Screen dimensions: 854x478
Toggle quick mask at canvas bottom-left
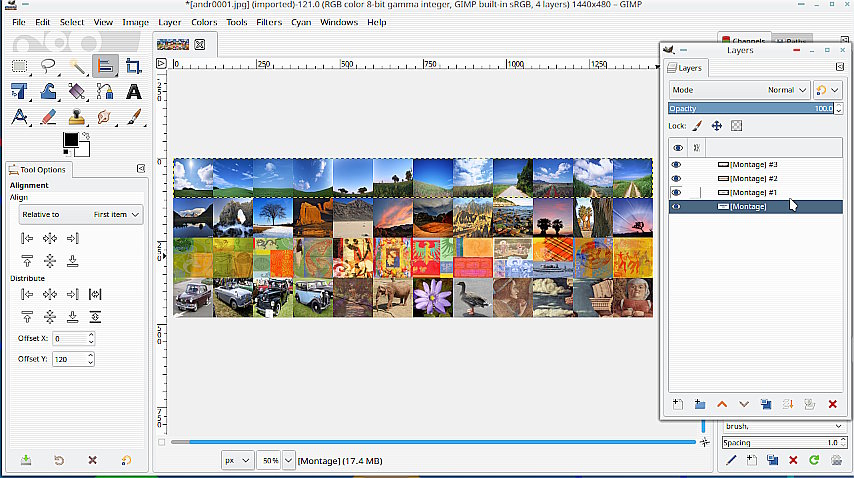coord(162,442)
